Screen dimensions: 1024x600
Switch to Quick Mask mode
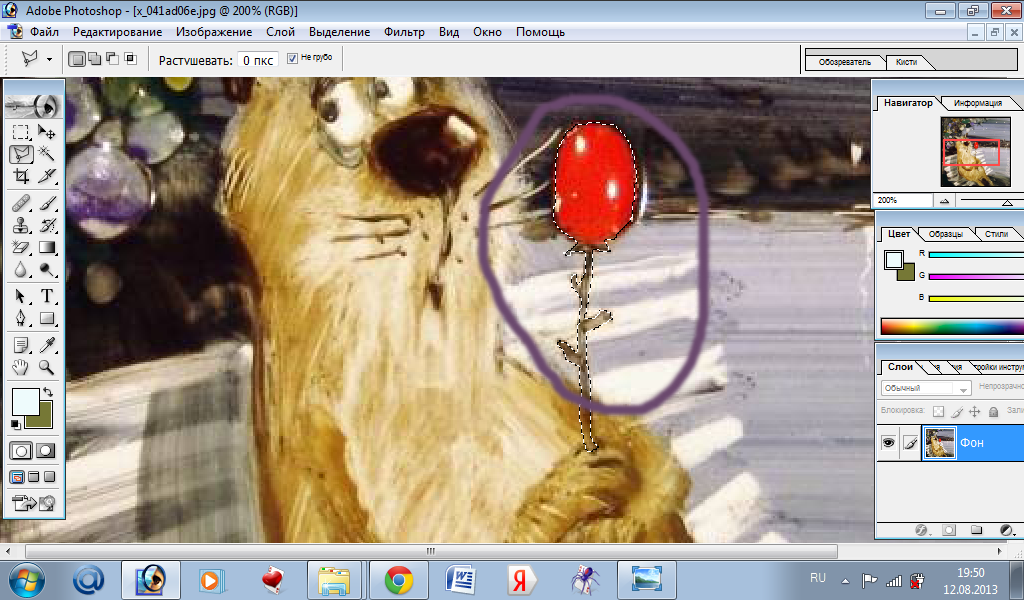pyautogui.click(x=46, y=451)
